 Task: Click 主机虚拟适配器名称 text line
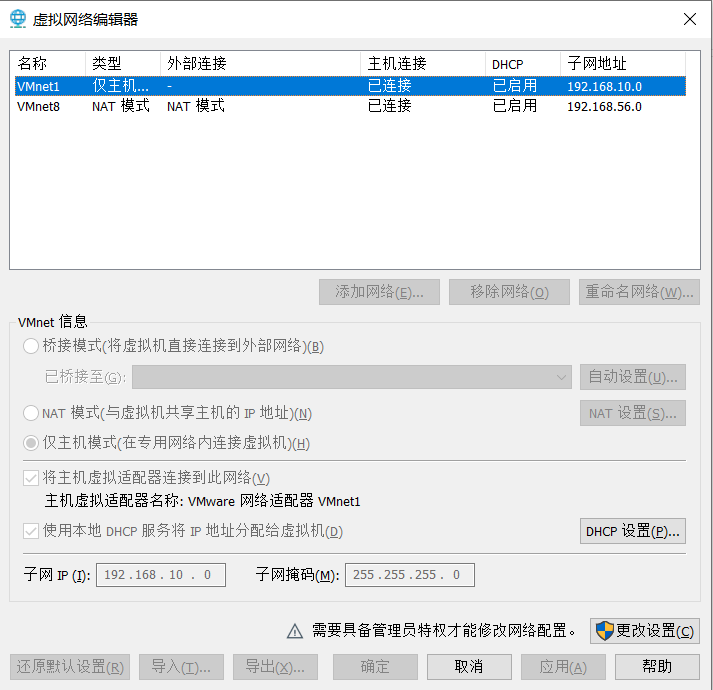[x=202, y=501]
